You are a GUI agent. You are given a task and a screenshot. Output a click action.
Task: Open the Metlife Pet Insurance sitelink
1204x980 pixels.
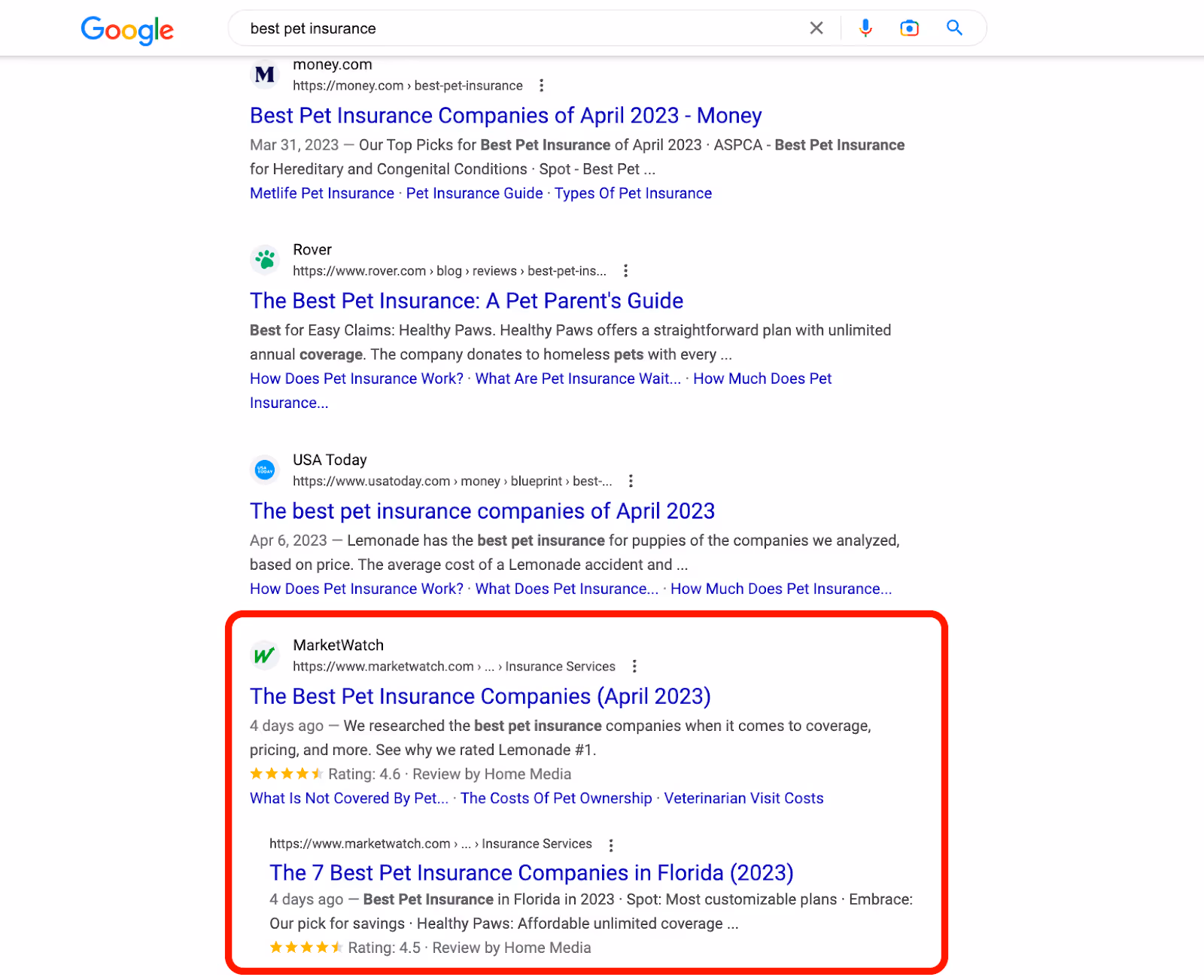point(322,193)
